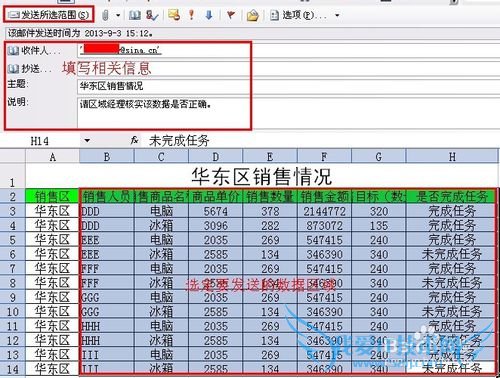Click cell H6 showing 未完成任务

(x=452, y=254)
